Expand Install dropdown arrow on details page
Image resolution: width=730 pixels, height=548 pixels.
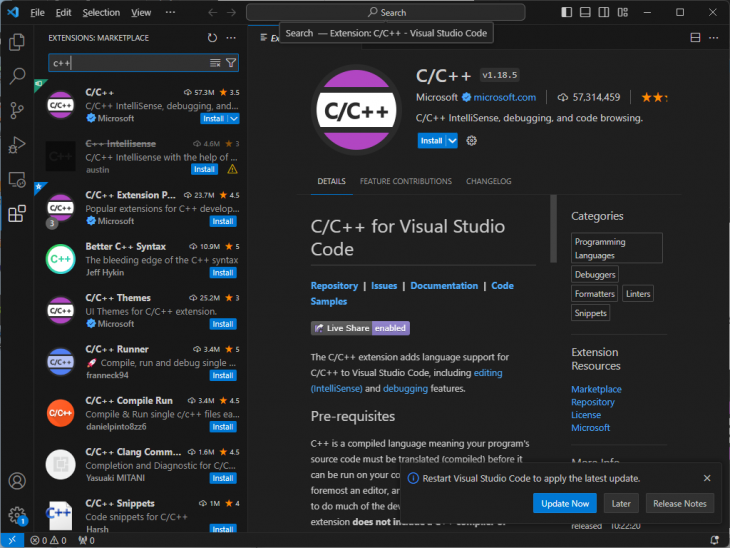pos(452,141)
